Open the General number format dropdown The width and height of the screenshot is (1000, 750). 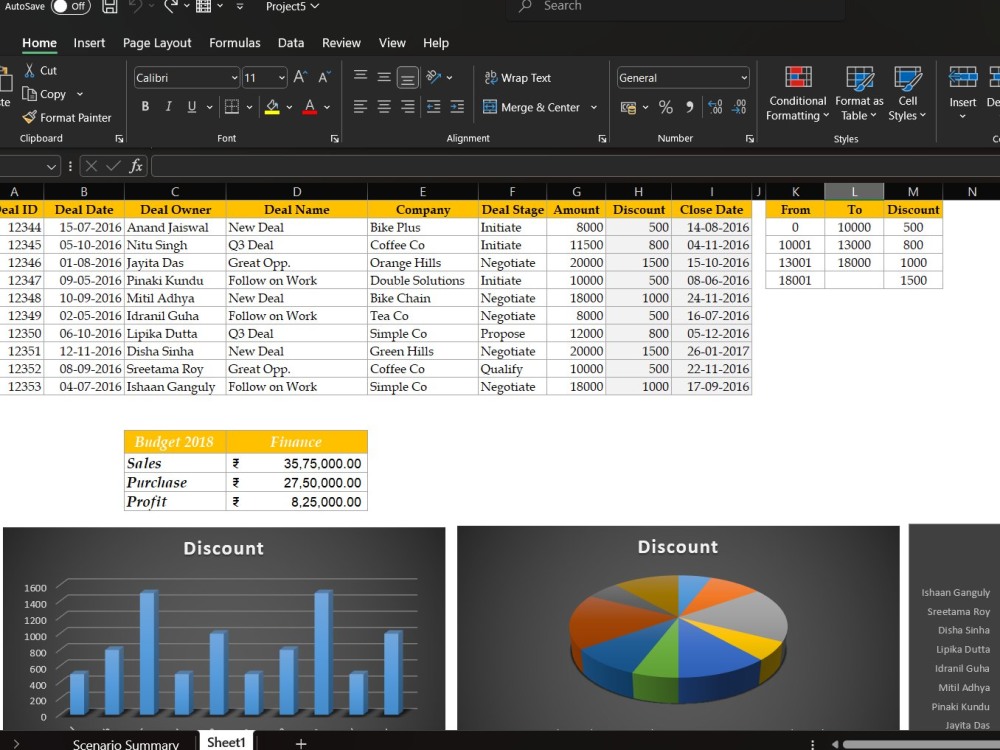click(x=744, y=78)
